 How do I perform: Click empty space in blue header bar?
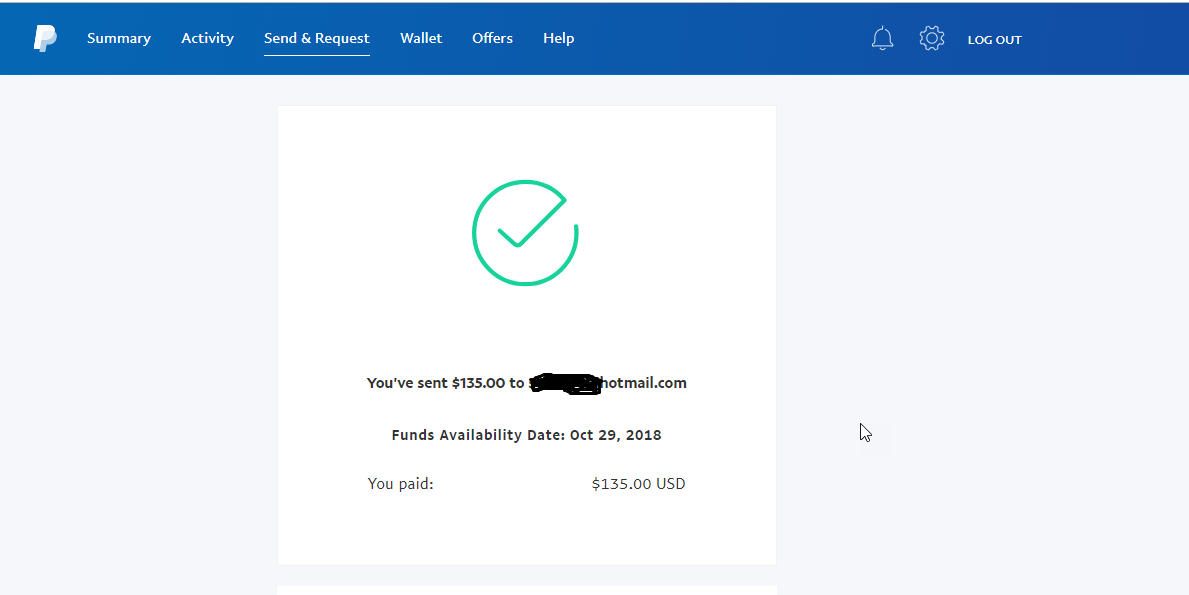[x=720, y=38]
